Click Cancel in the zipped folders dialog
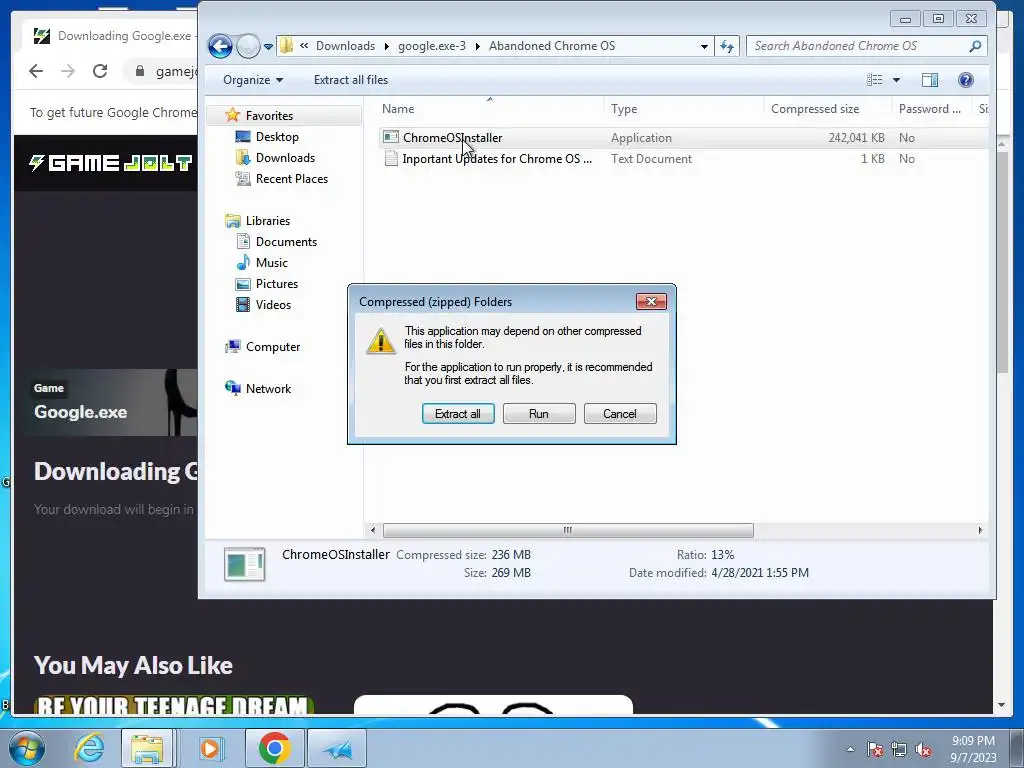This screenshot has width=1024, height=768. click(620, 413)
